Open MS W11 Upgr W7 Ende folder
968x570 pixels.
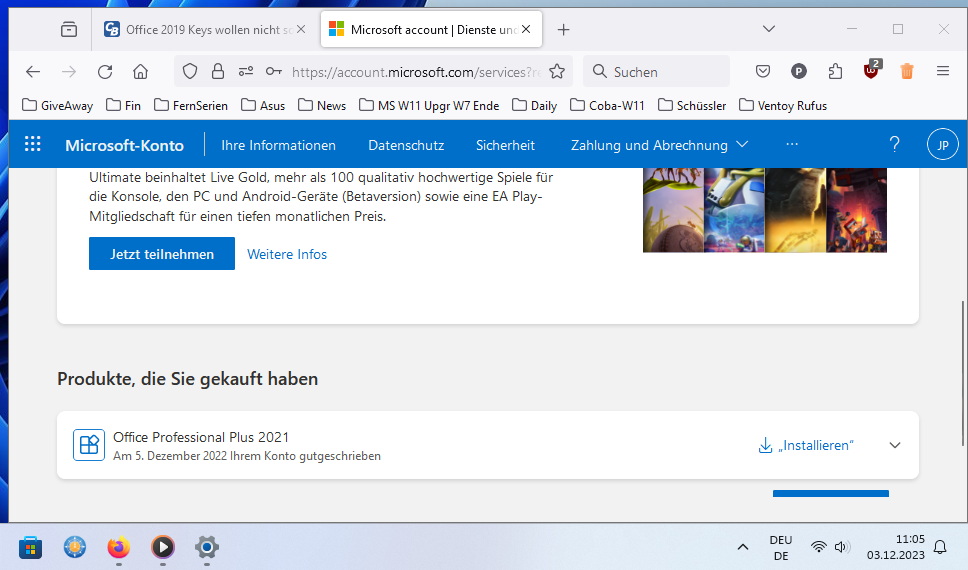click(429, 106)
